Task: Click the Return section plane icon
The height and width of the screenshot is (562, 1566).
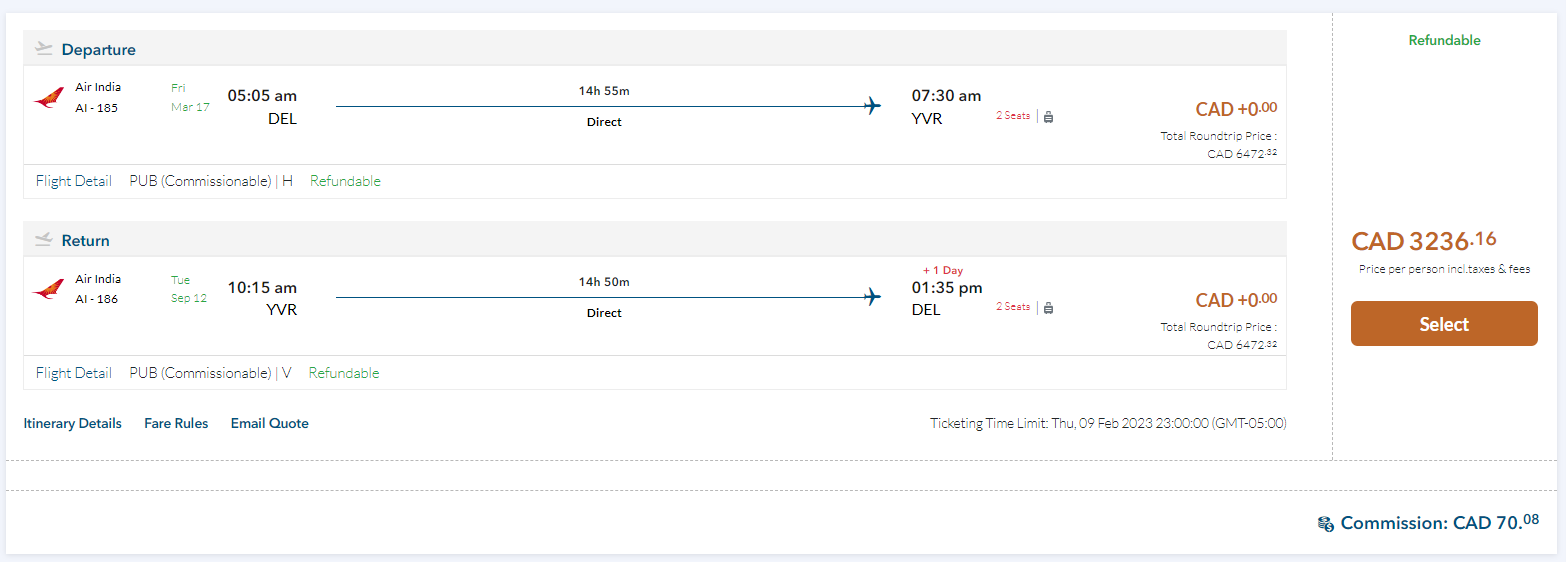Action: [43, 240]
